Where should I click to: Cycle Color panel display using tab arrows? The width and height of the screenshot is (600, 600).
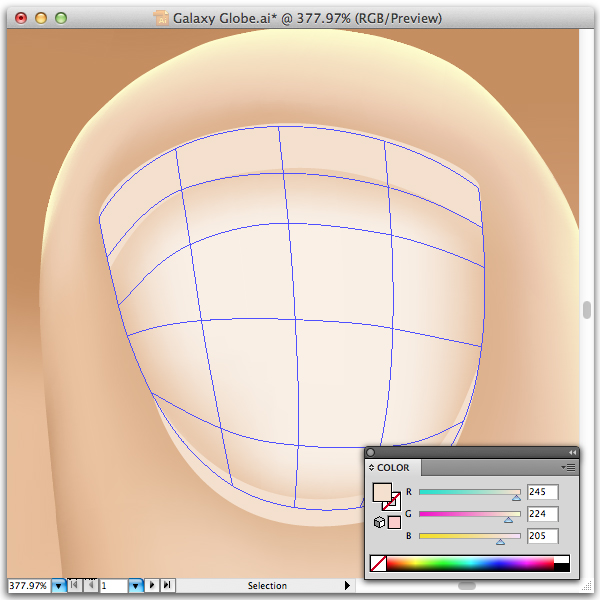[x=371, y=468]
